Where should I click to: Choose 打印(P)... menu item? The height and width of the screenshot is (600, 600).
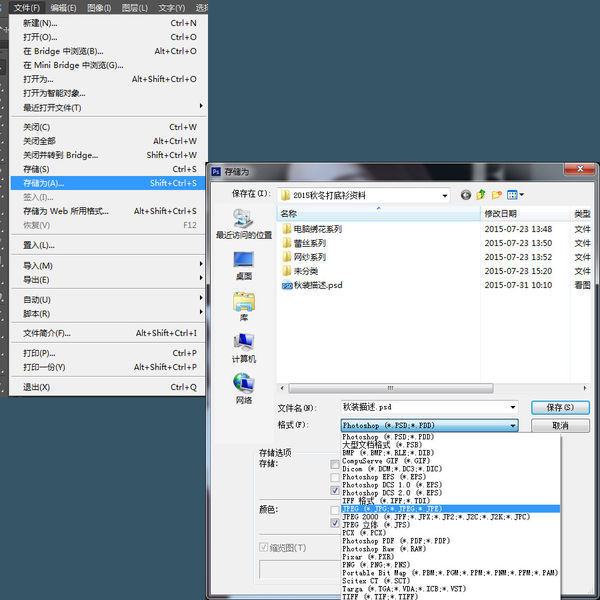click(108, 353)
